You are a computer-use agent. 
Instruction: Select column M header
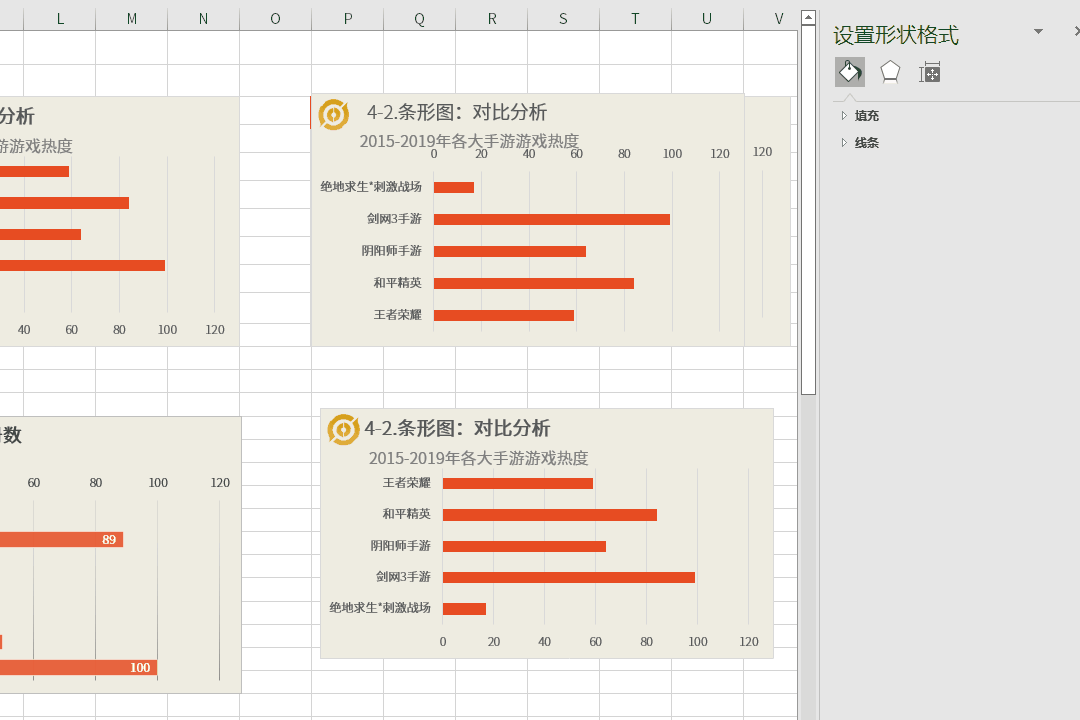coord(132,19)
